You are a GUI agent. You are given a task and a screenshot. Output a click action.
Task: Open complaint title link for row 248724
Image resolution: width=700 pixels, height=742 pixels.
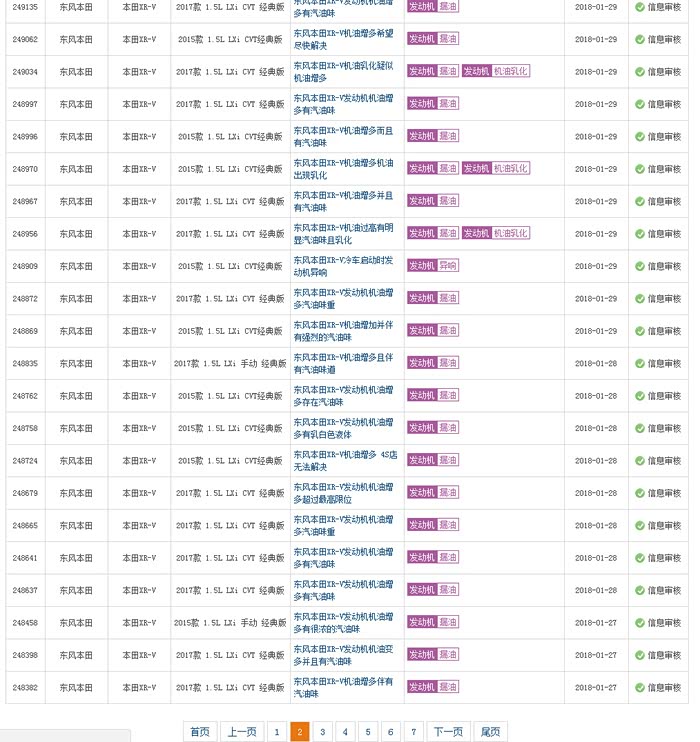click(342, 461)
